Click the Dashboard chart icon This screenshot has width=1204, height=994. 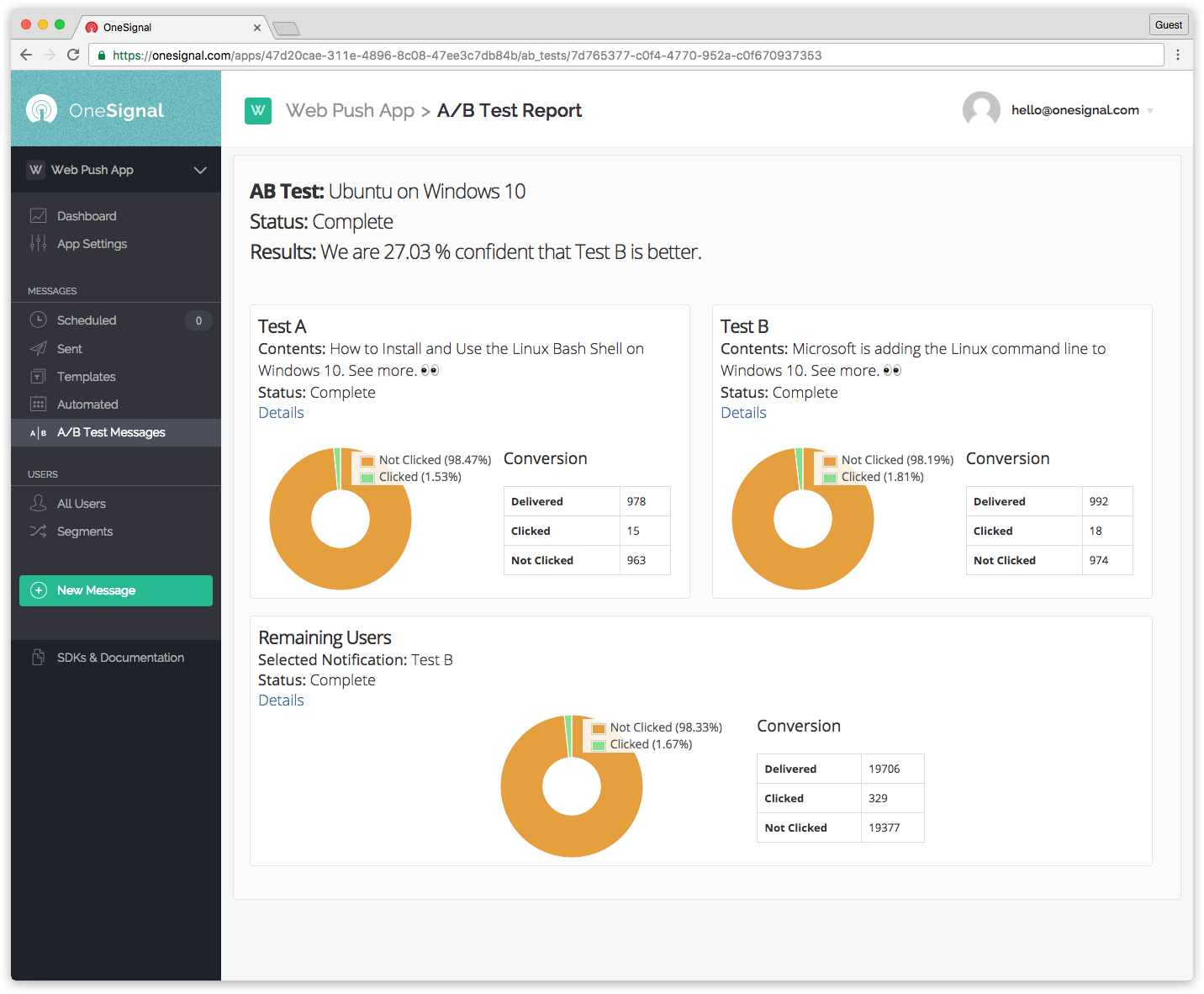click(x=38, y=215)
